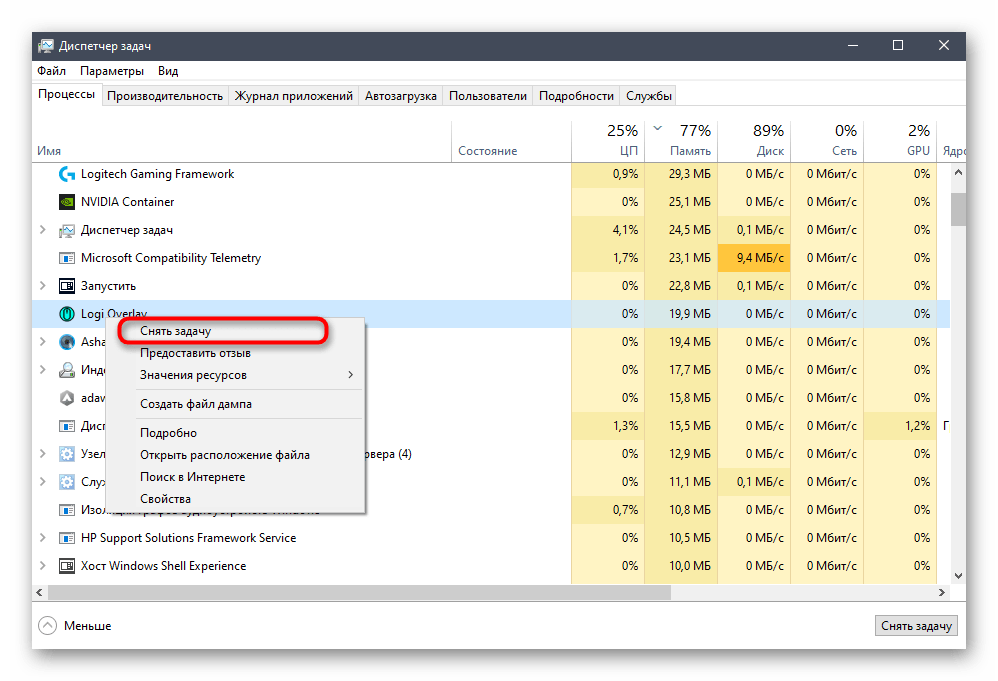Click the Слу process gear icon
The image size is (998, 681).
67,482
